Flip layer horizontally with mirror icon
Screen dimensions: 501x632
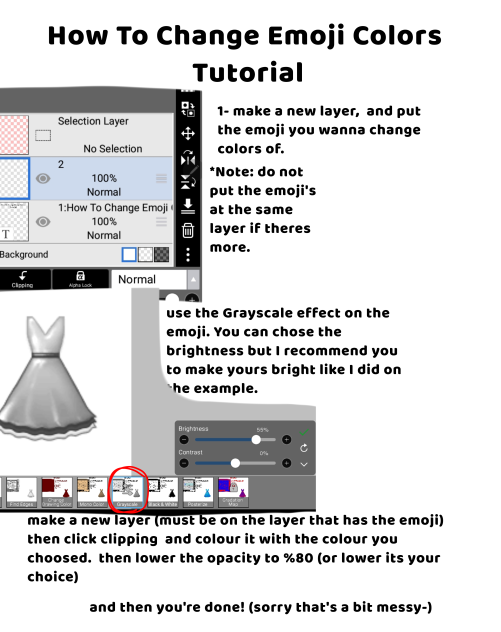tap(188, 160)
